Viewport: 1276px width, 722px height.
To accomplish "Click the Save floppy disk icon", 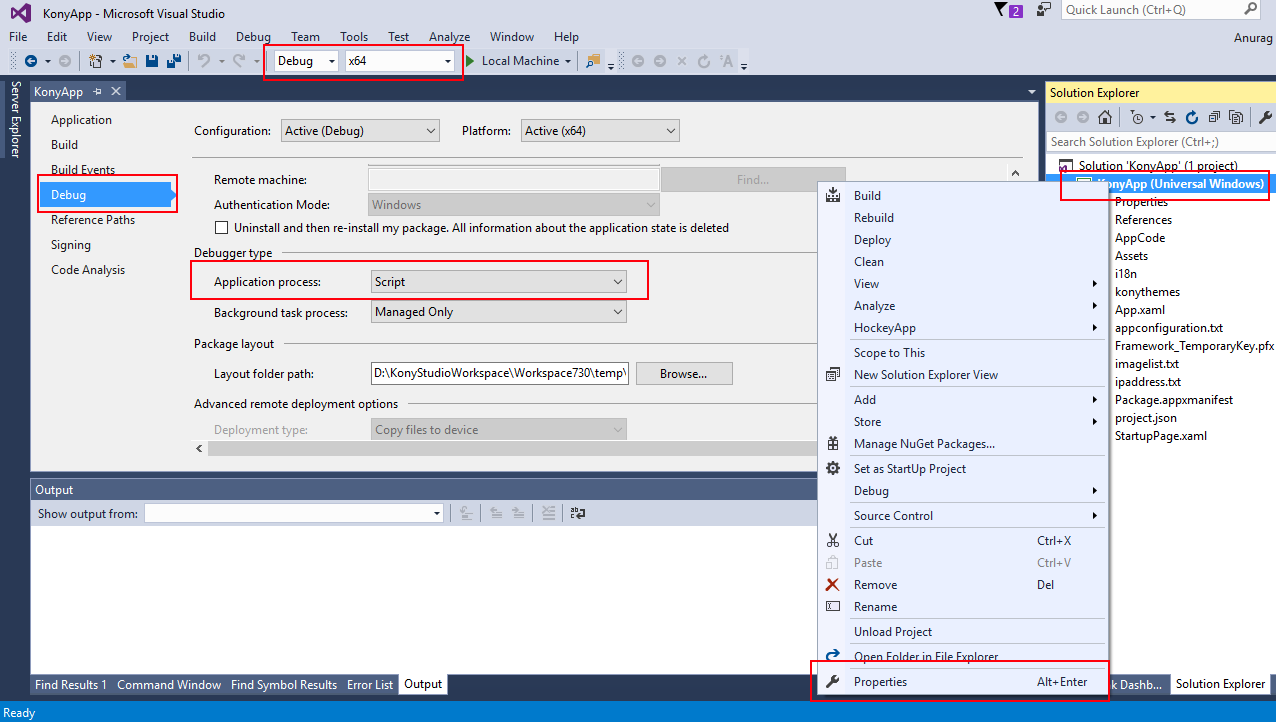I will coord(152,61).
